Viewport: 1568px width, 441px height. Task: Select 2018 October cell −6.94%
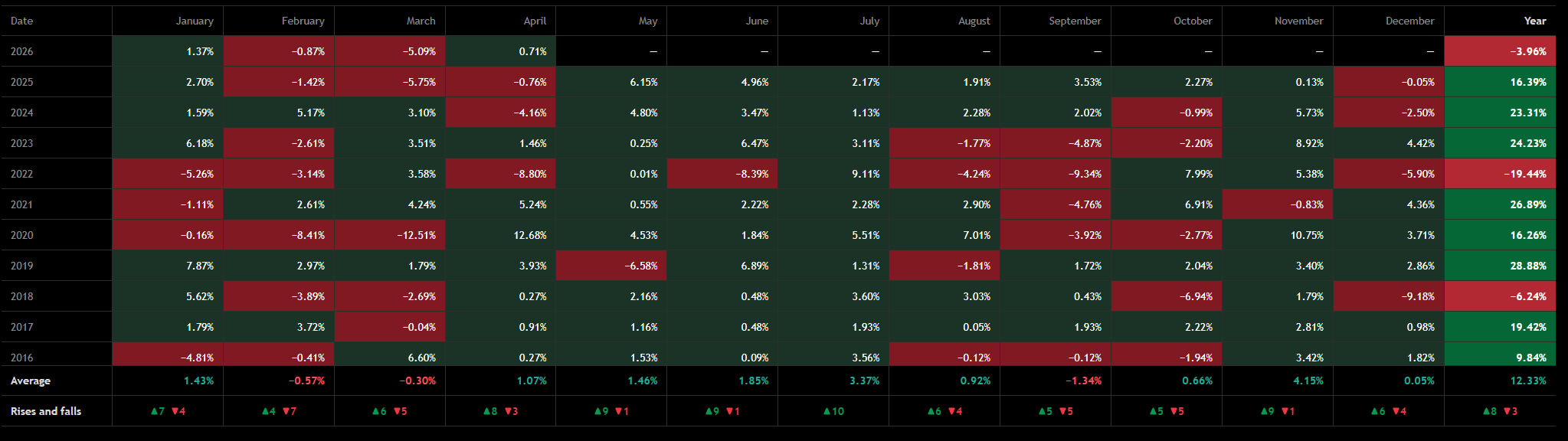click(1167, 296)
